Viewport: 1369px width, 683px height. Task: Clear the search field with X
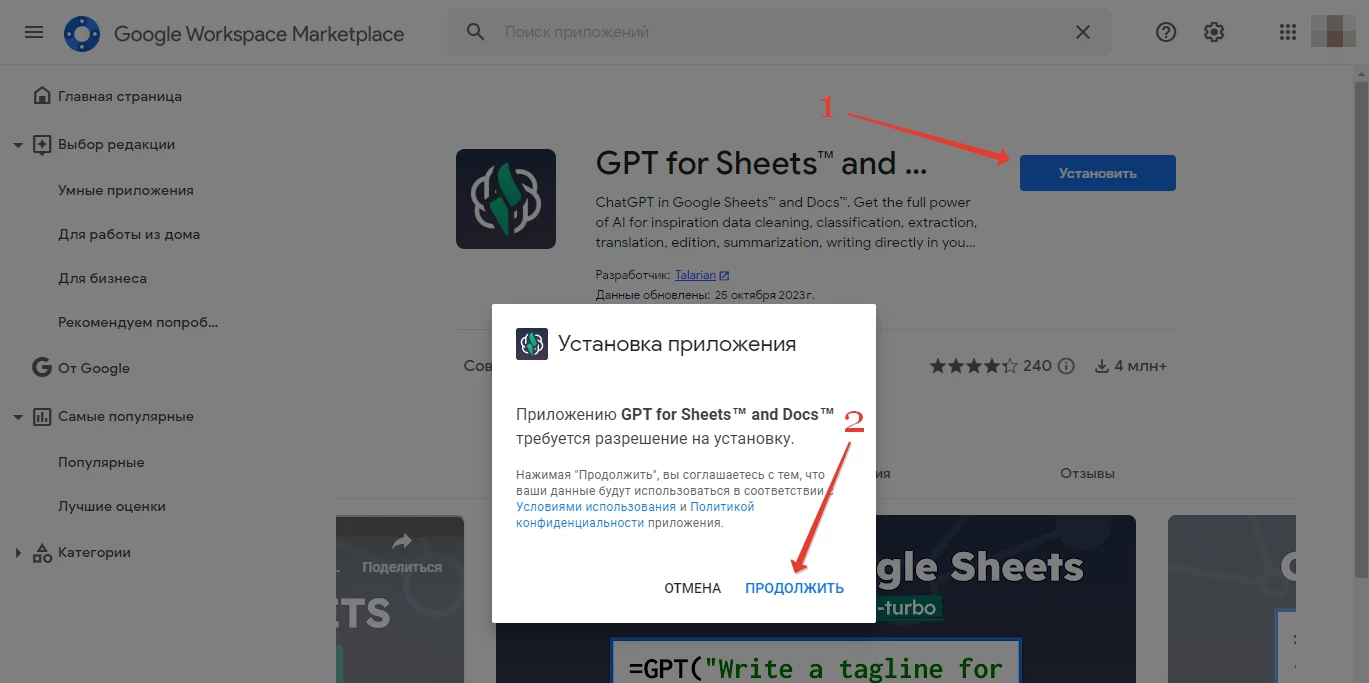pos(1083,32)
